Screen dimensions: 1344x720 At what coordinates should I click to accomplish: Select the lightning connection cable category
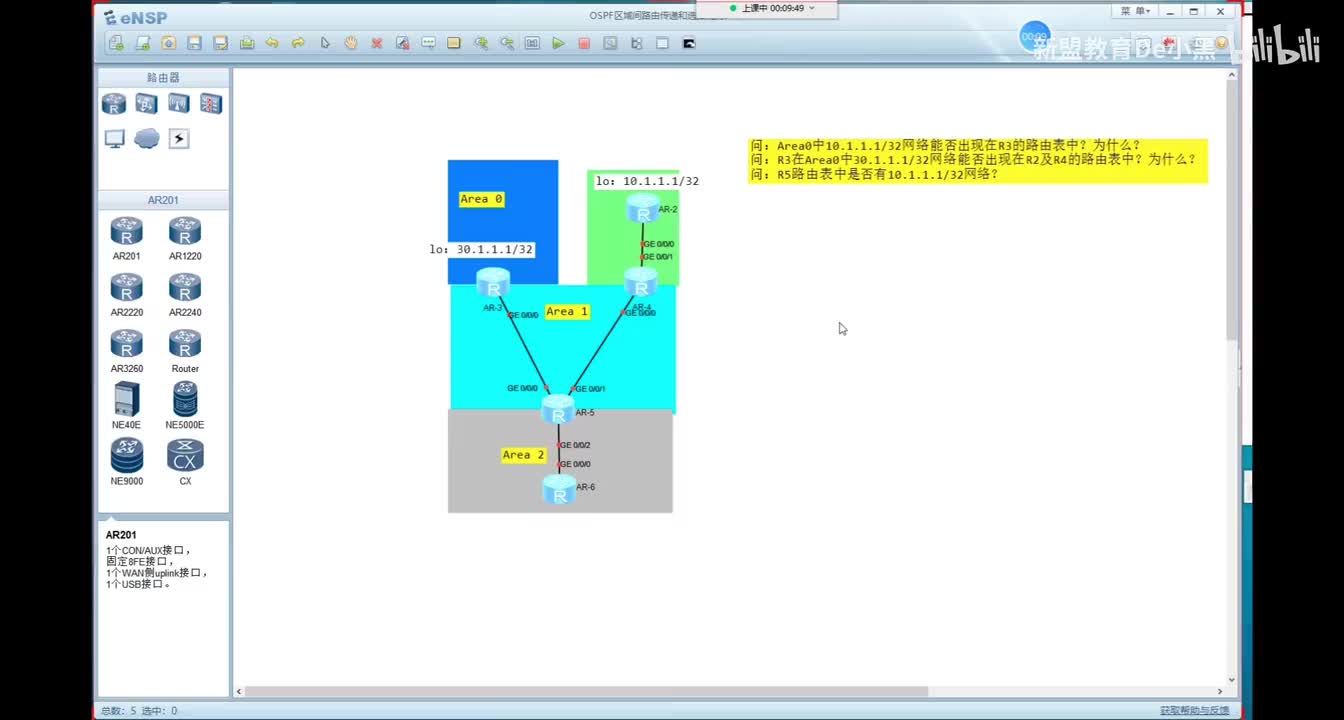click(x=178, y=139)
